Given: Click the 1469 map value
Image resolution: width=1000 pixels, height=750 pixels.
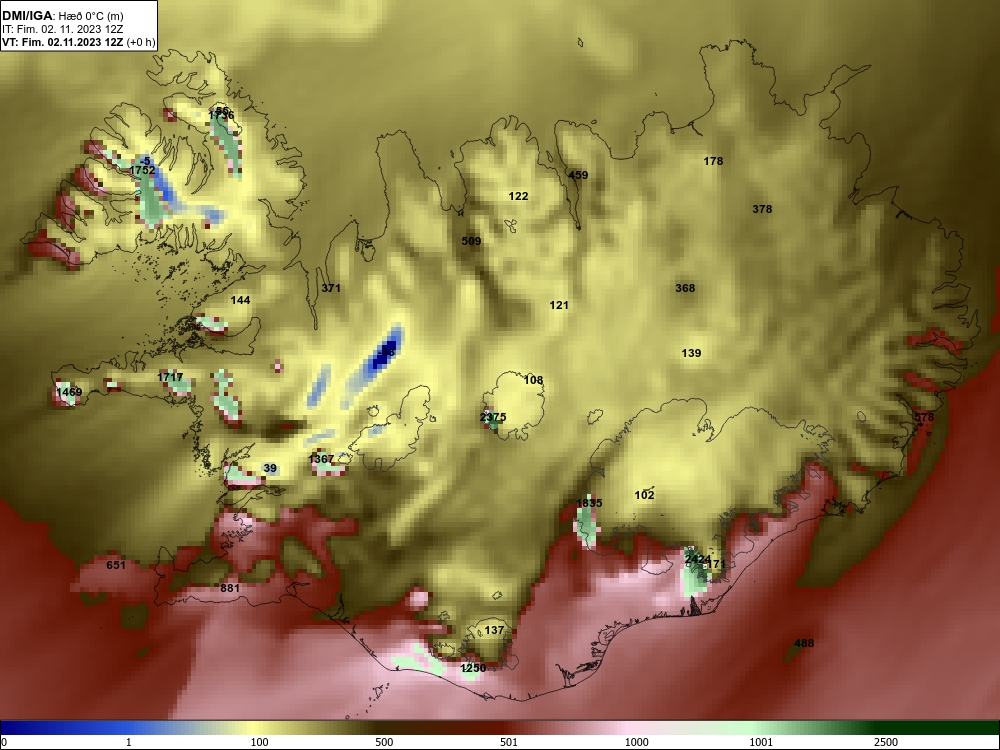Looking at the screenshot, I should 69,392.
